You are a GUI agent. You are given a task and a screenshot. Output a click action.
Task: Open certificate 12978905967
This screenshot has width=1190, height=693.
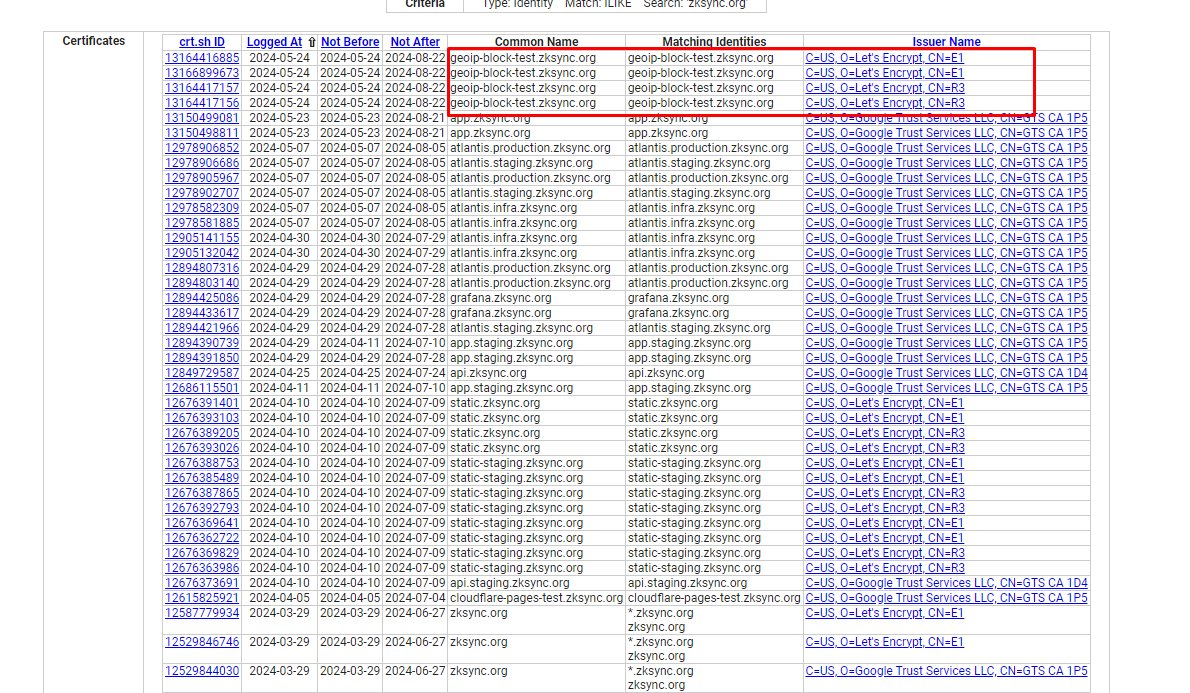(202, 178)
